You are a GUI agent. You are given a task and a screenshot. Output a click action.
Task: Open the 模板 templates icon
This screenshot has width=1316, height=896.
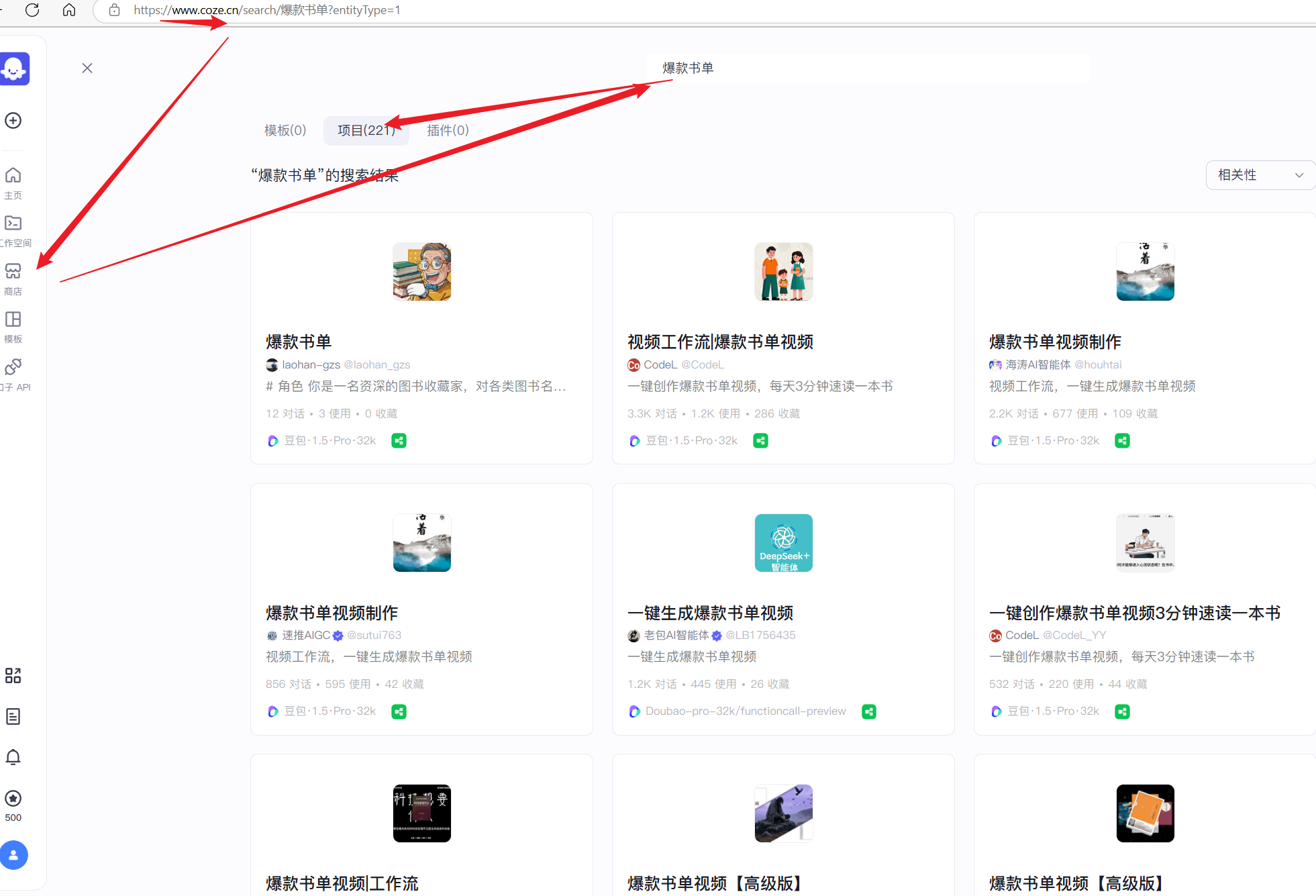coord(13,319)
